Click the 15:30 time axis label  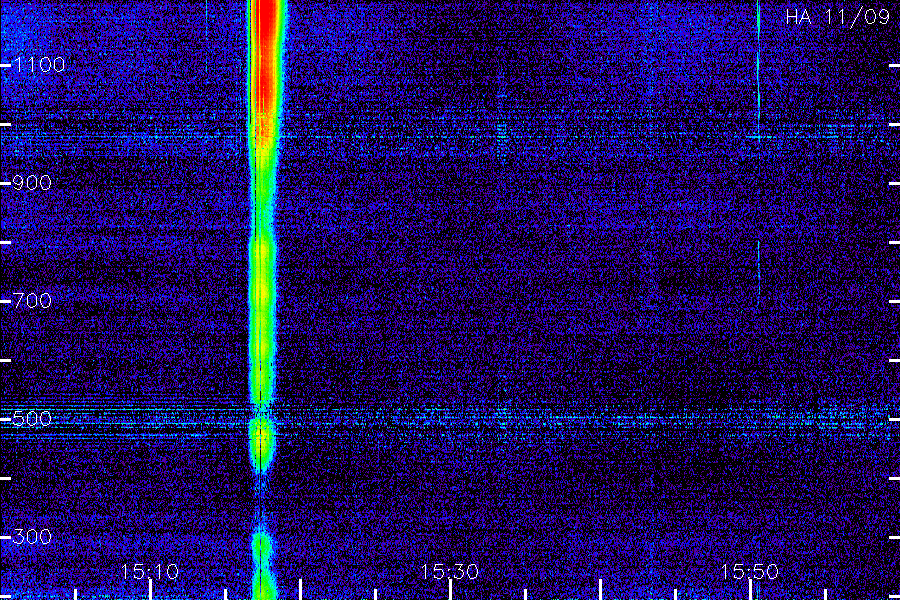pos(449,572)
